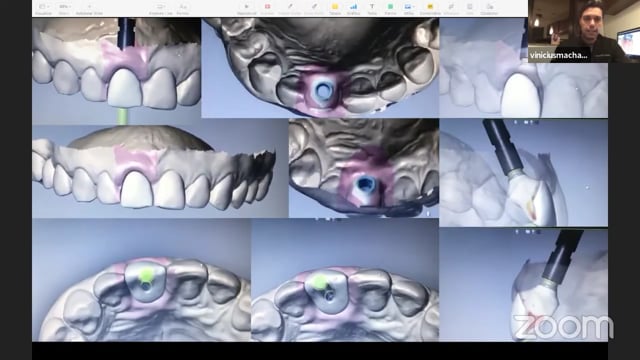Screen dimensions: 640x360
Task: Select occlusal view image with blue implant
Action: pos(320,68)
